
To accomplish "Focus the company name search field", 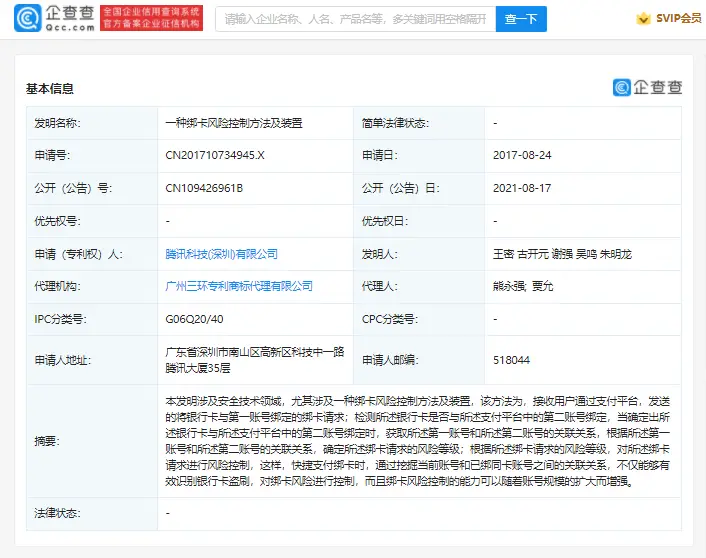I will tap(355, 19).
